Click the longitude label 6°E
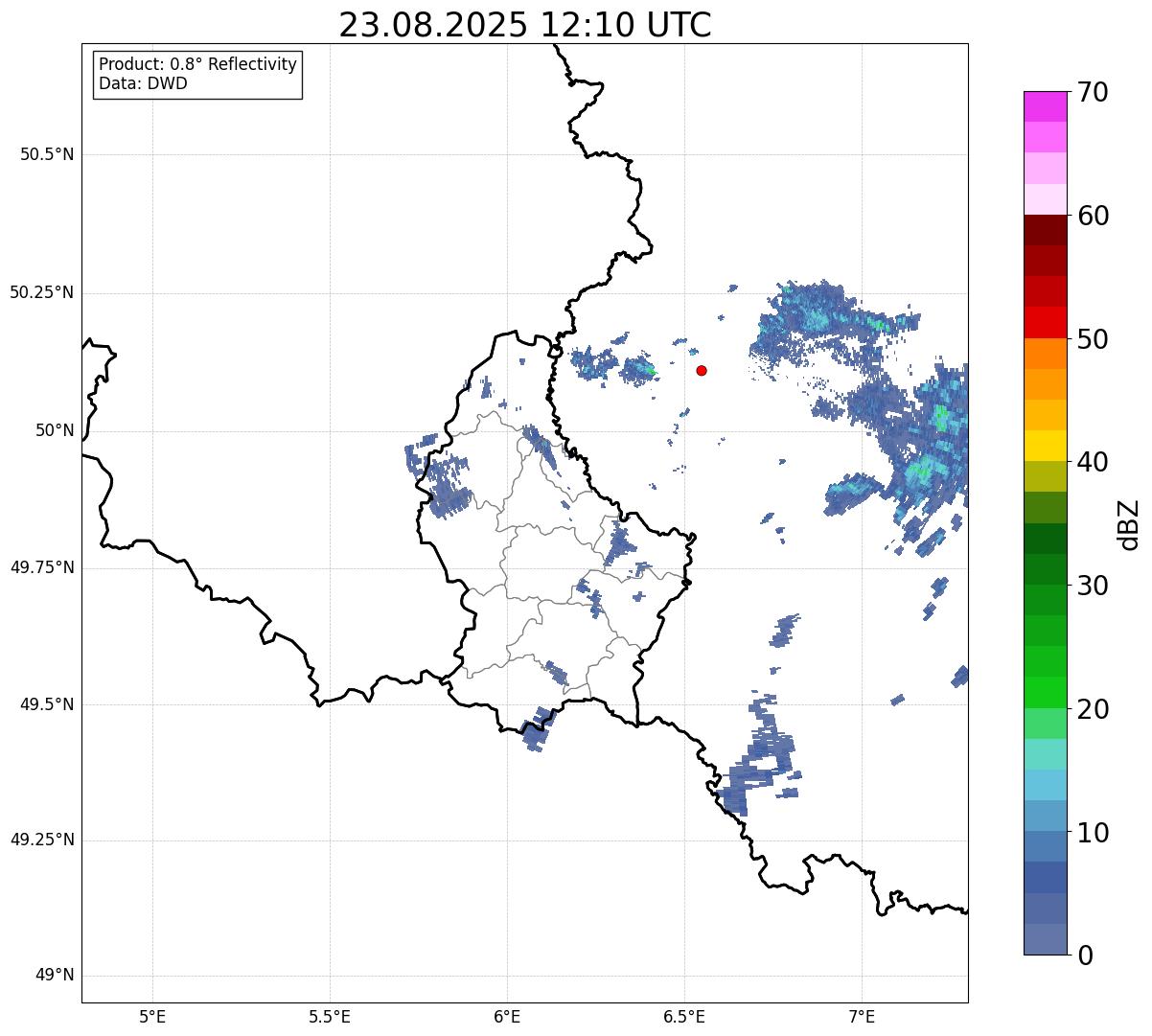Screen dimensions: 1152x1036 click(507, 1016)
